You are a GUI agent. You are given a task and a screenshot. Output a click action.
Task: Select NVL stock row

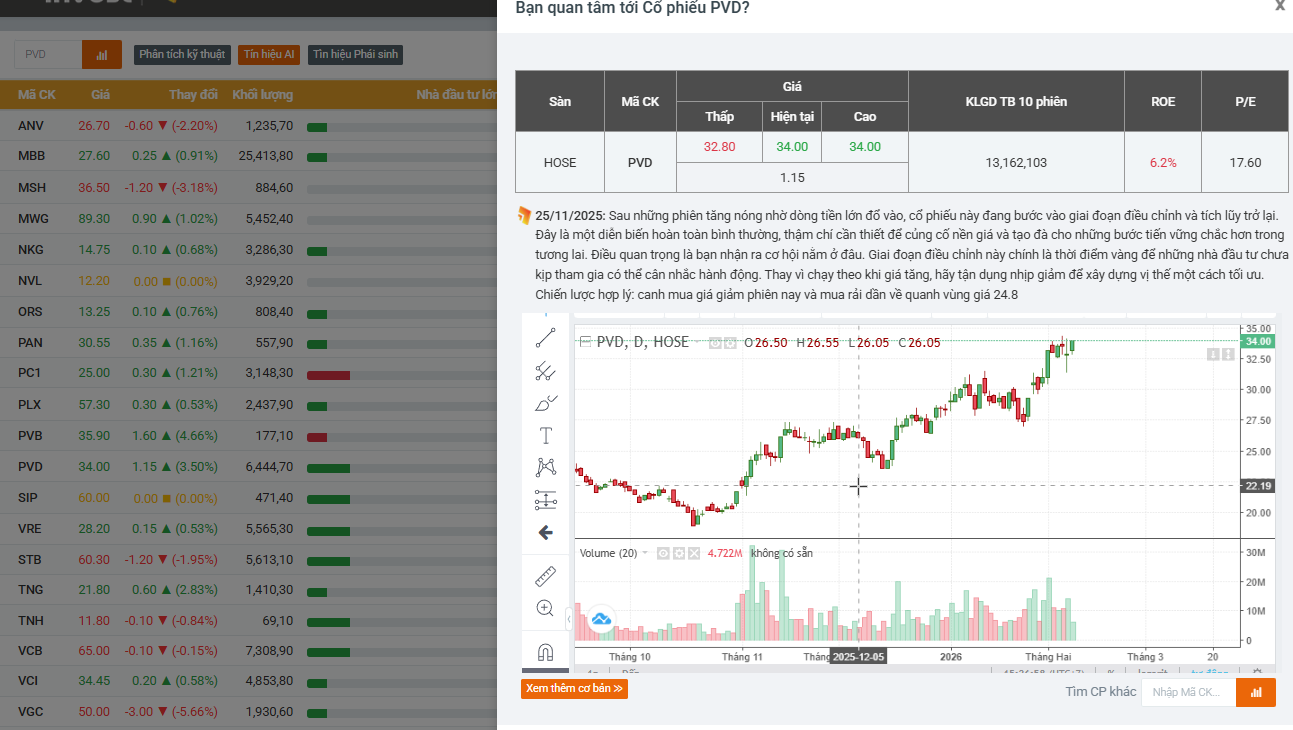pyautogui.click(x=248, y=281)
